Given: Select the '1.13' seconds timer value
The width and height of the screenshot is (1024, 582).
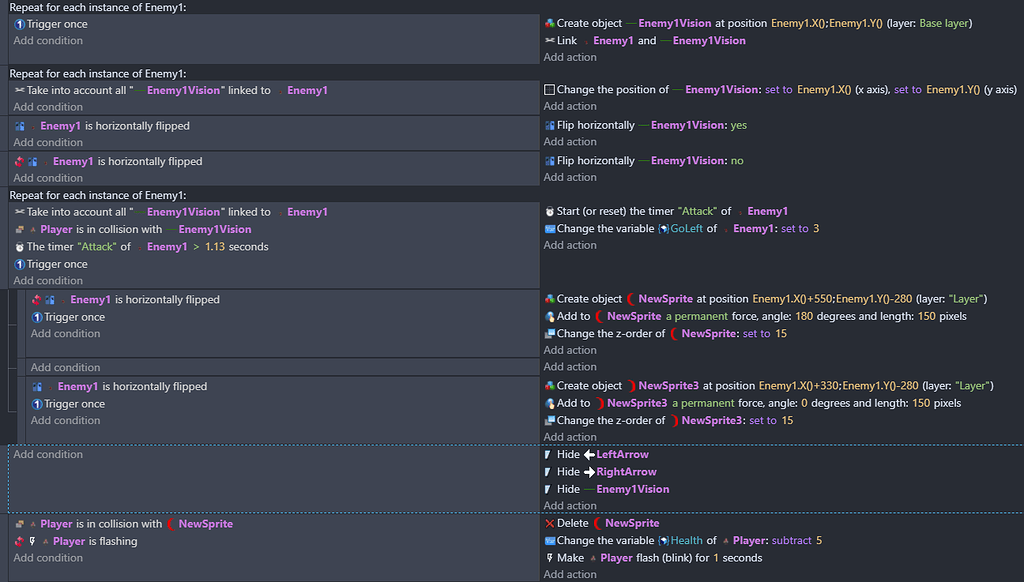Looking at the screenshot, I should pyautogui.click(x=215, y=247).
